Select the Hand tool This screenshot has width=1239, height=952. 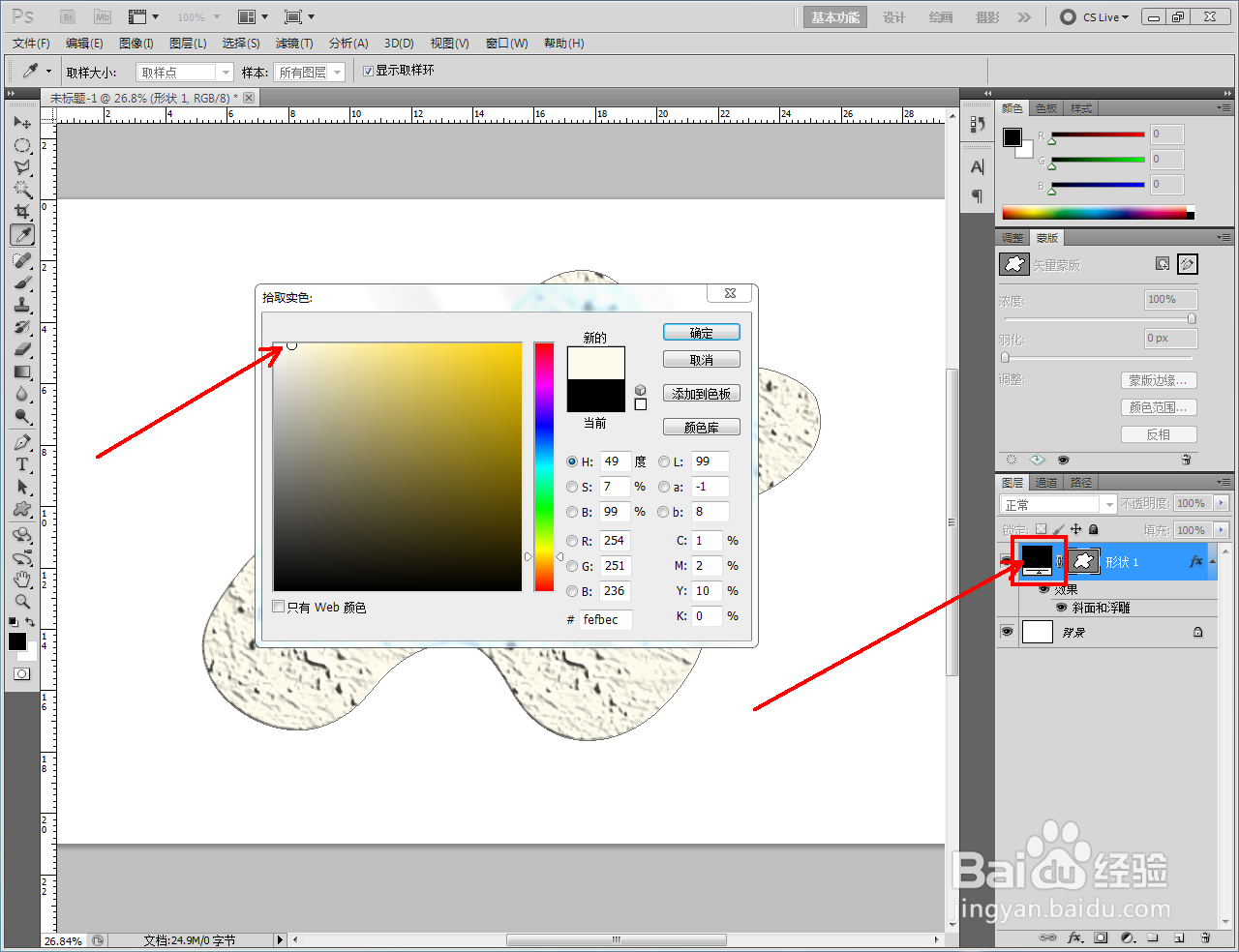click(x=22, y=580)
